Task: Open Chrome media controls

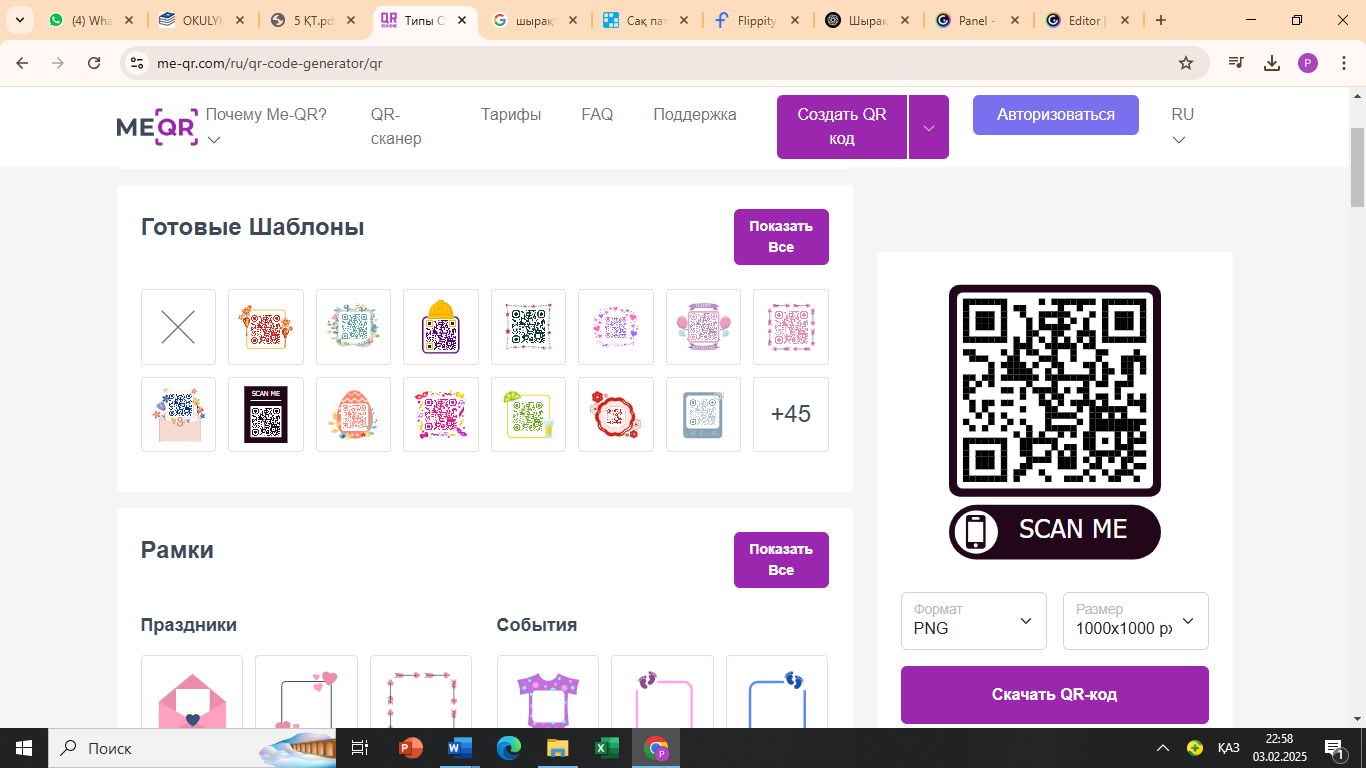Action: [1237, 63]
